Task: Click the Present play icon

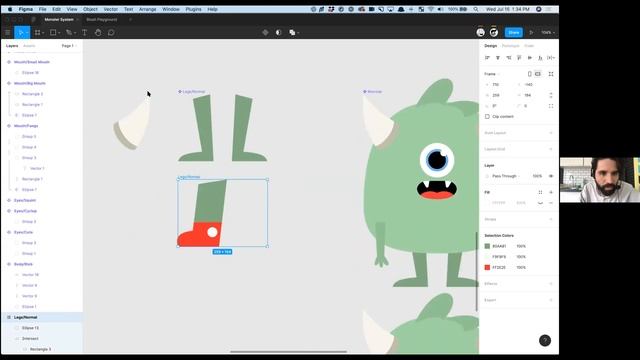Action: pyautogui.click(x=531, y=33)
